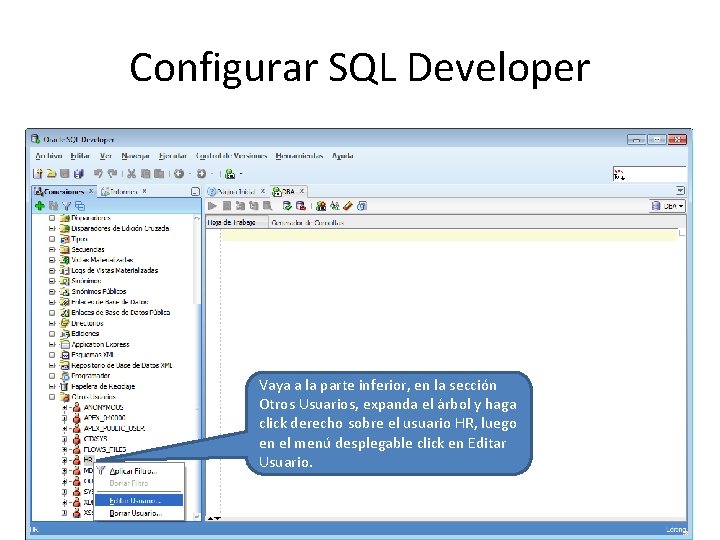Viewport: 720px width, 540px height.
Task: Click the Filter funnel icon in Conexiones panel
Action: pos(67,206)
